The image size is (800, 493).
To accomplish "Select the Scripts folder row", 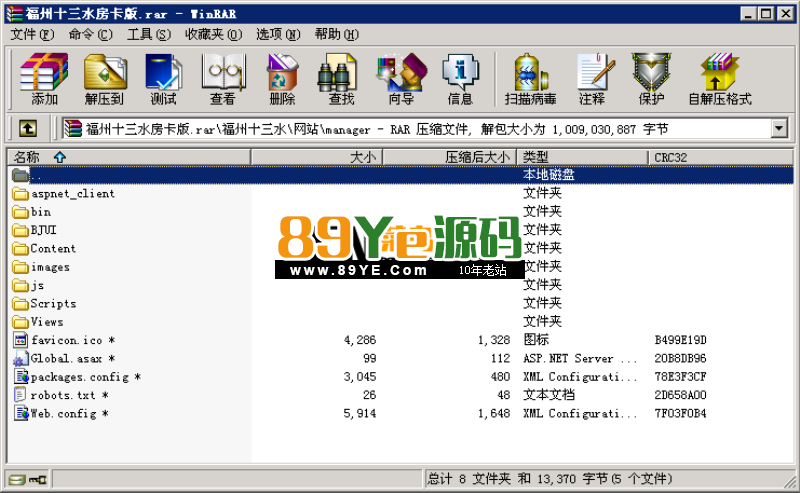I will pyautogui.click(x=401, y=304).
